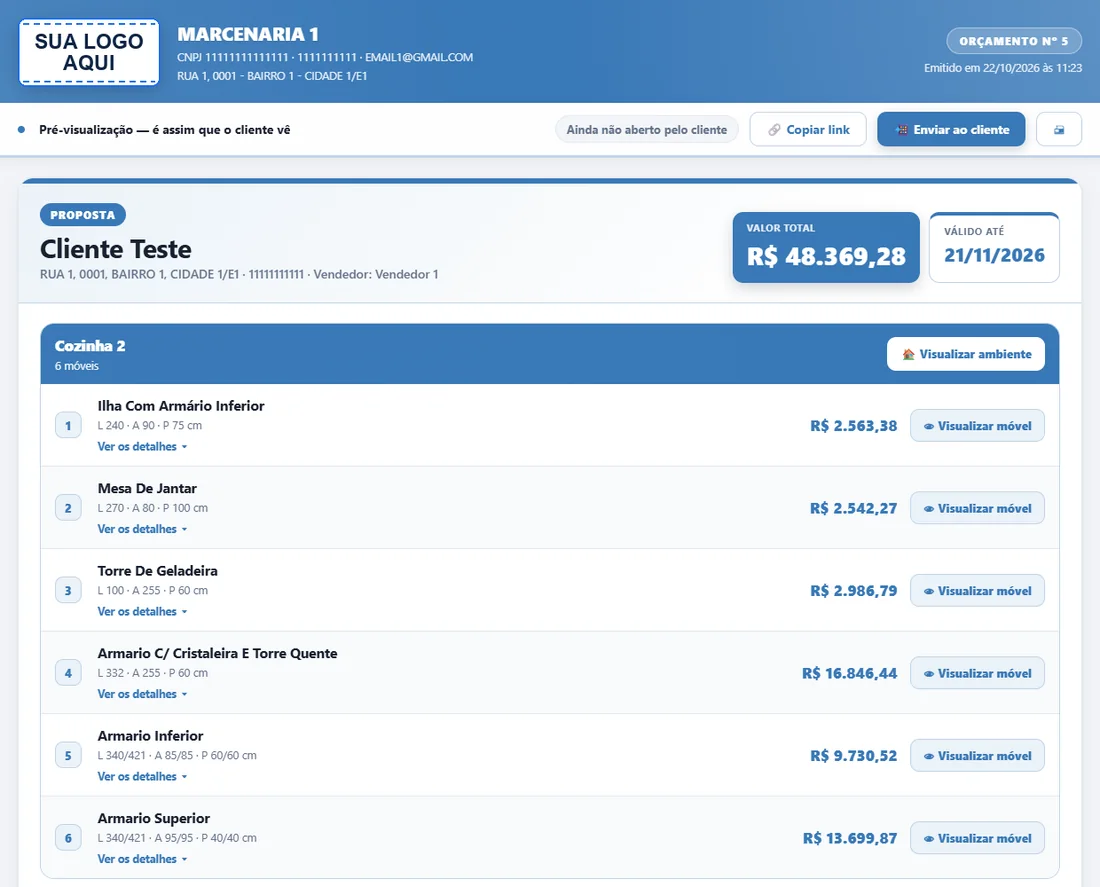
Task: Click the 'Ainda não aberto pelo cliente' status pill
Action: point(647,130)
